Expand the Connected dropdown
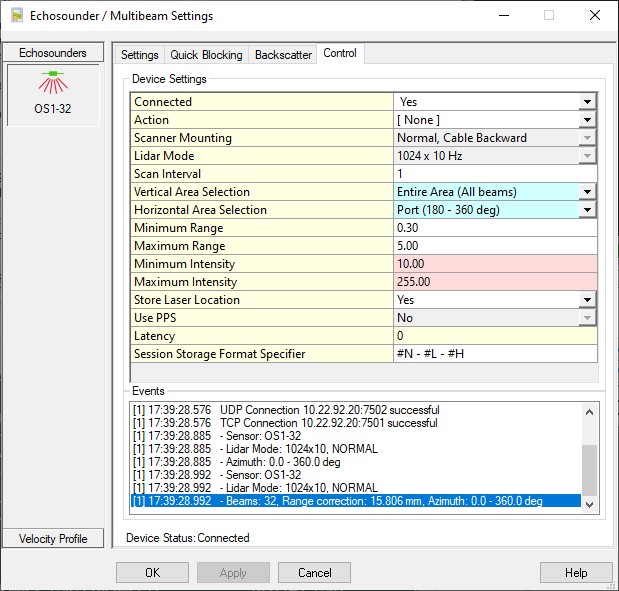This screenshot has width=619, height=591. tap(587, 102)
